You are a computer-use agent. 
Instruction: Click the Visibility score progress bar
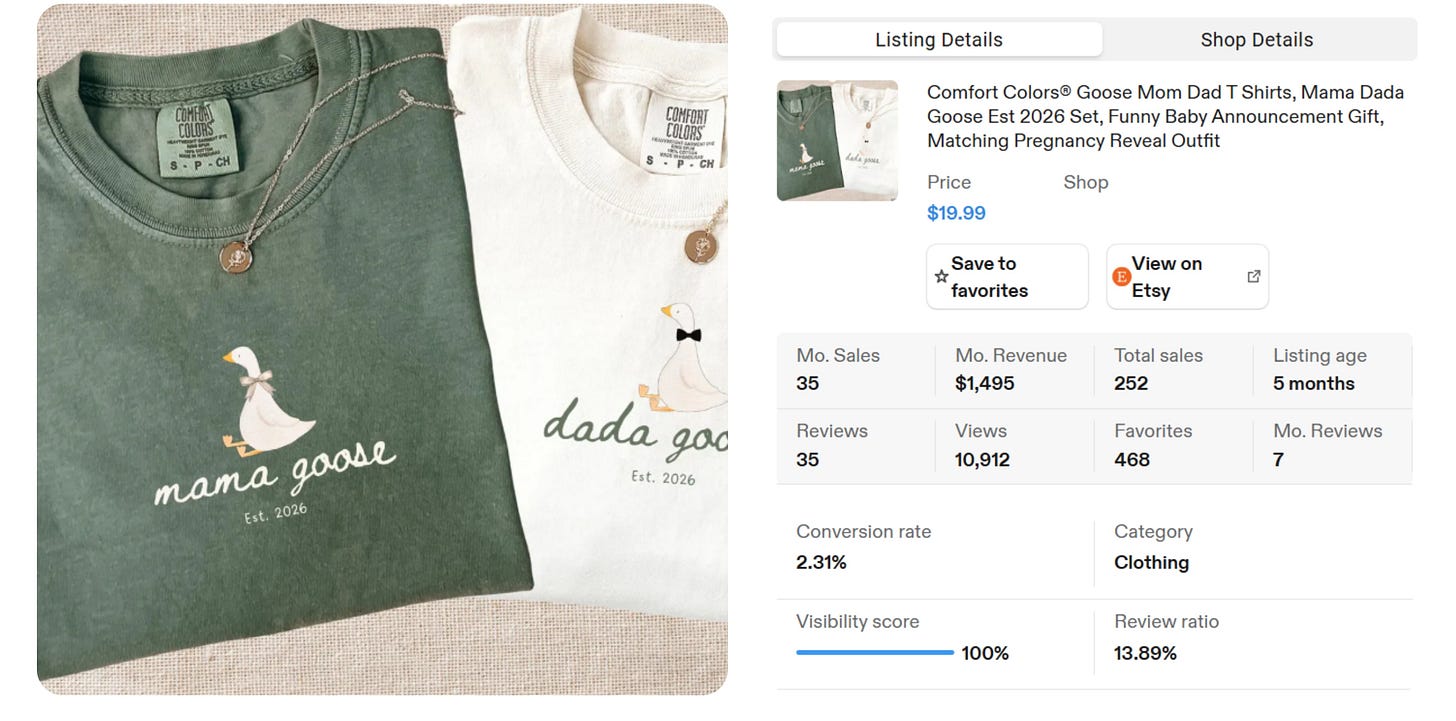click(x=875, y=653)
